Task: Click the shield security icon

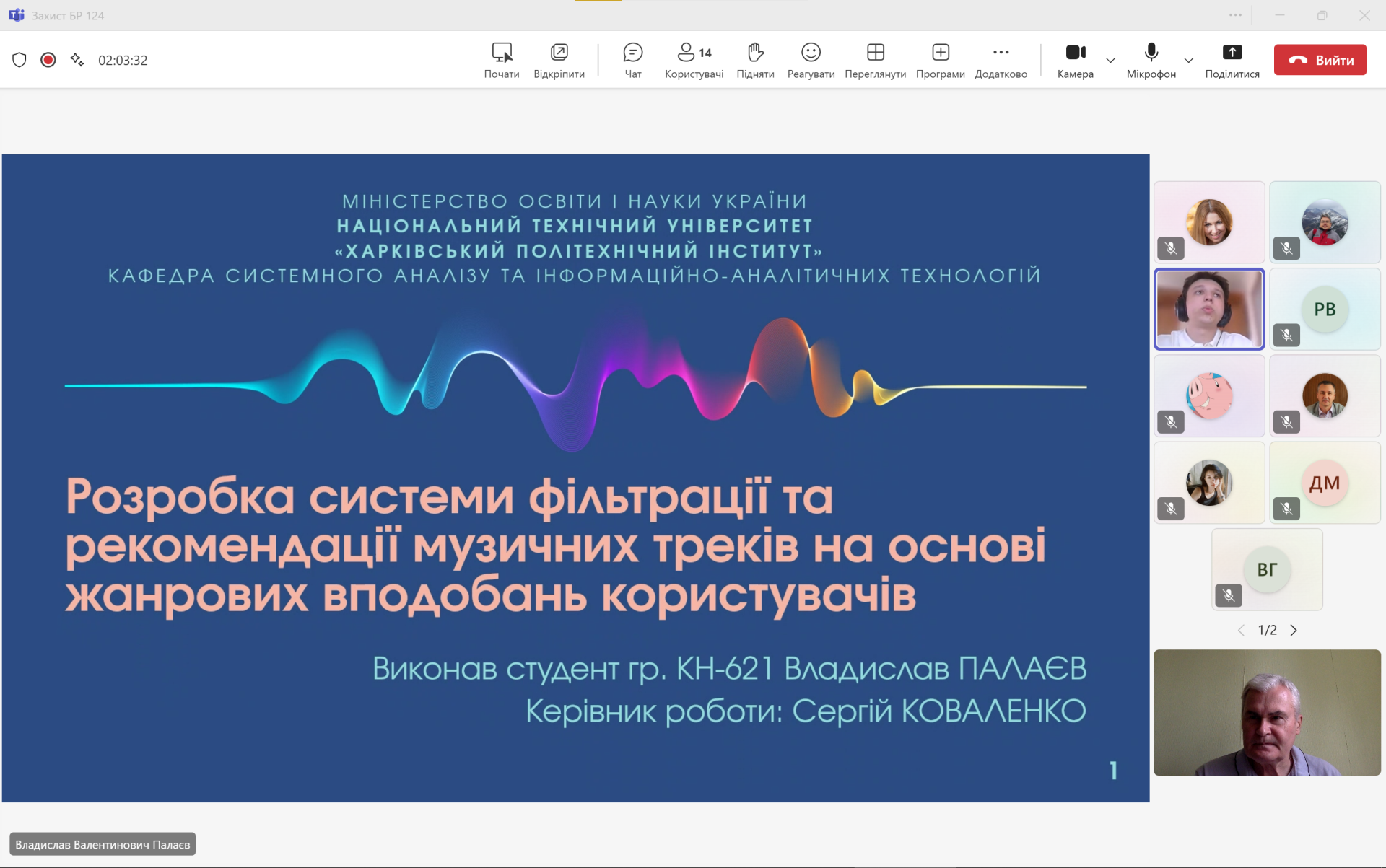Action: [19, 60]
